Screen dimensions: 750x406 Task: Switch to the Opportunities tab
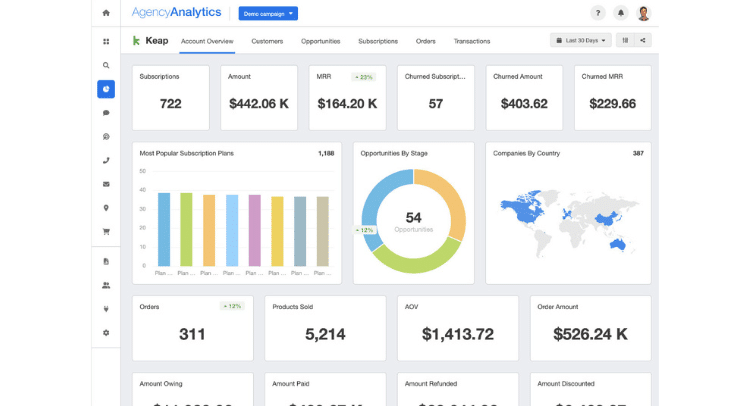point(320,41)
